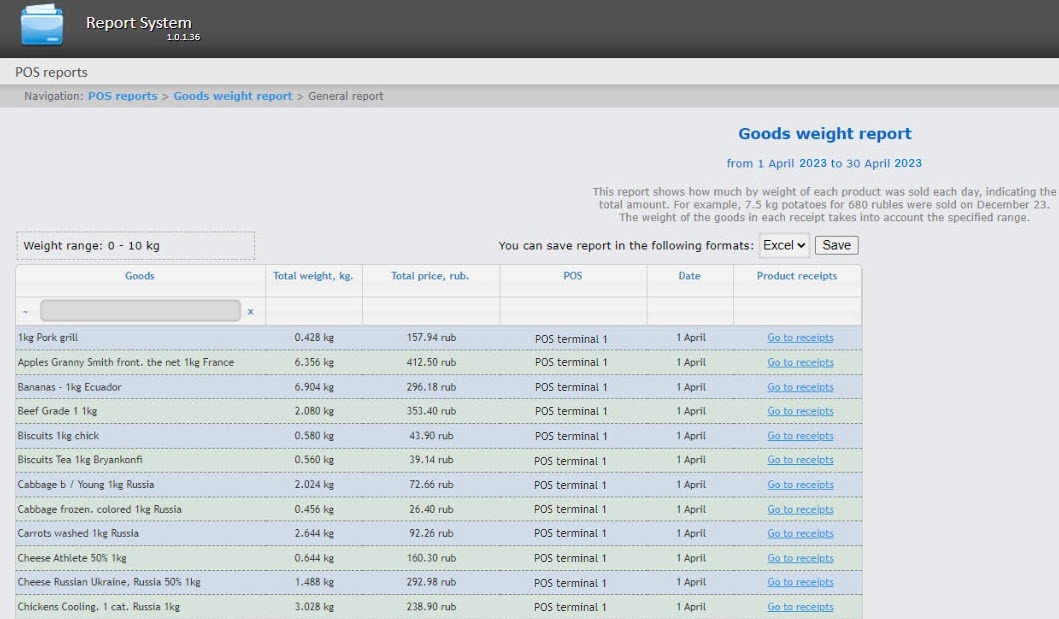This screenshot has height=619, width=1059.
Task: Open the Excel format dropdown
Action: 784,245
